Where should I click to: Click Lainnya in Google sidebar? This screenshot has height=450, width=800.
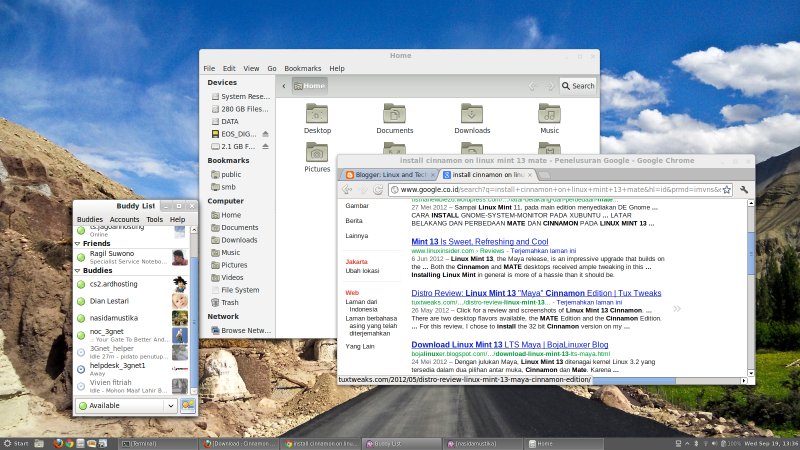(x=356, y=236)
